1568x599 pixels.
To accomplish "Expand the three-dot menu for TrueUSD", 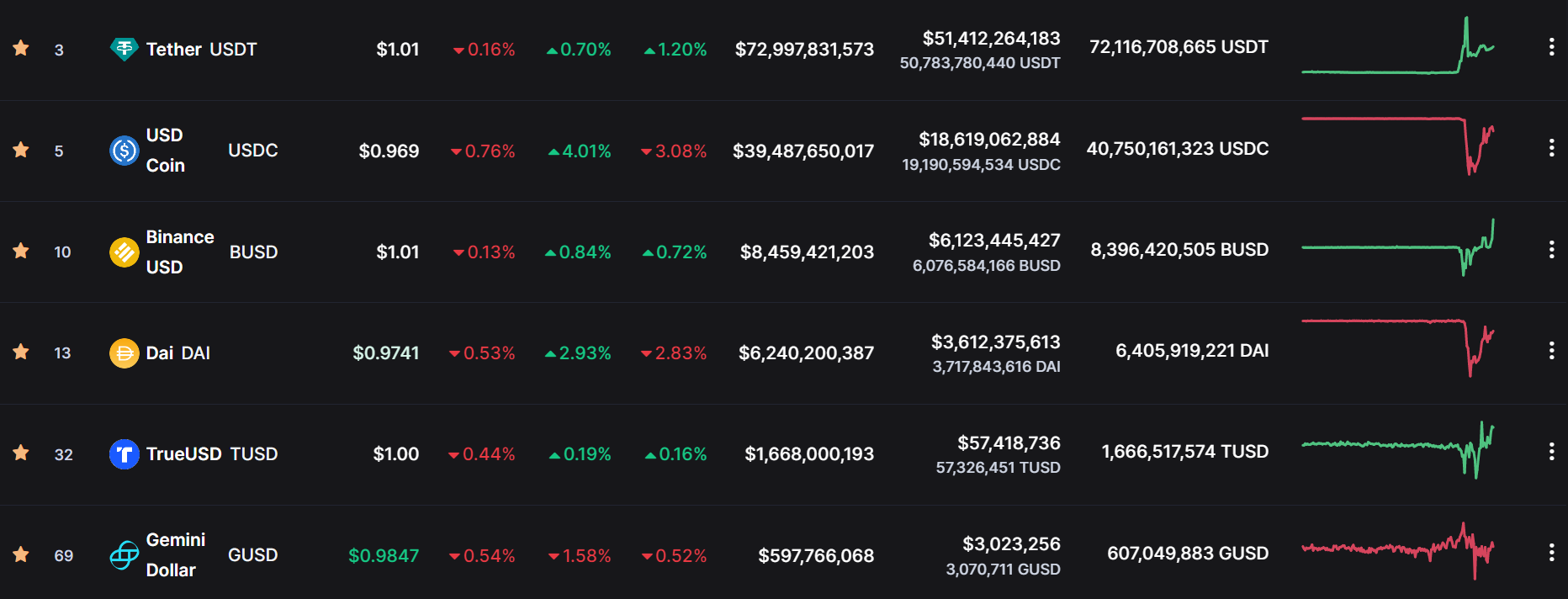I will pos(1551,452).
